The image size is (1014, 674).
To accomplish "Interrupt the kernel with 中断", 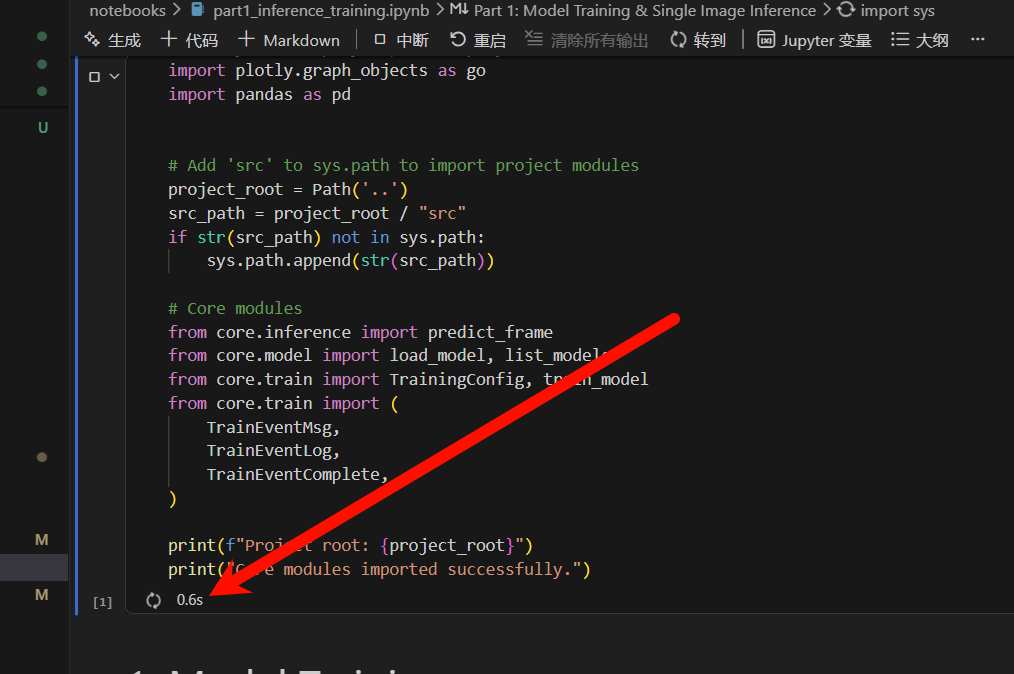I will tap(402, 40).
